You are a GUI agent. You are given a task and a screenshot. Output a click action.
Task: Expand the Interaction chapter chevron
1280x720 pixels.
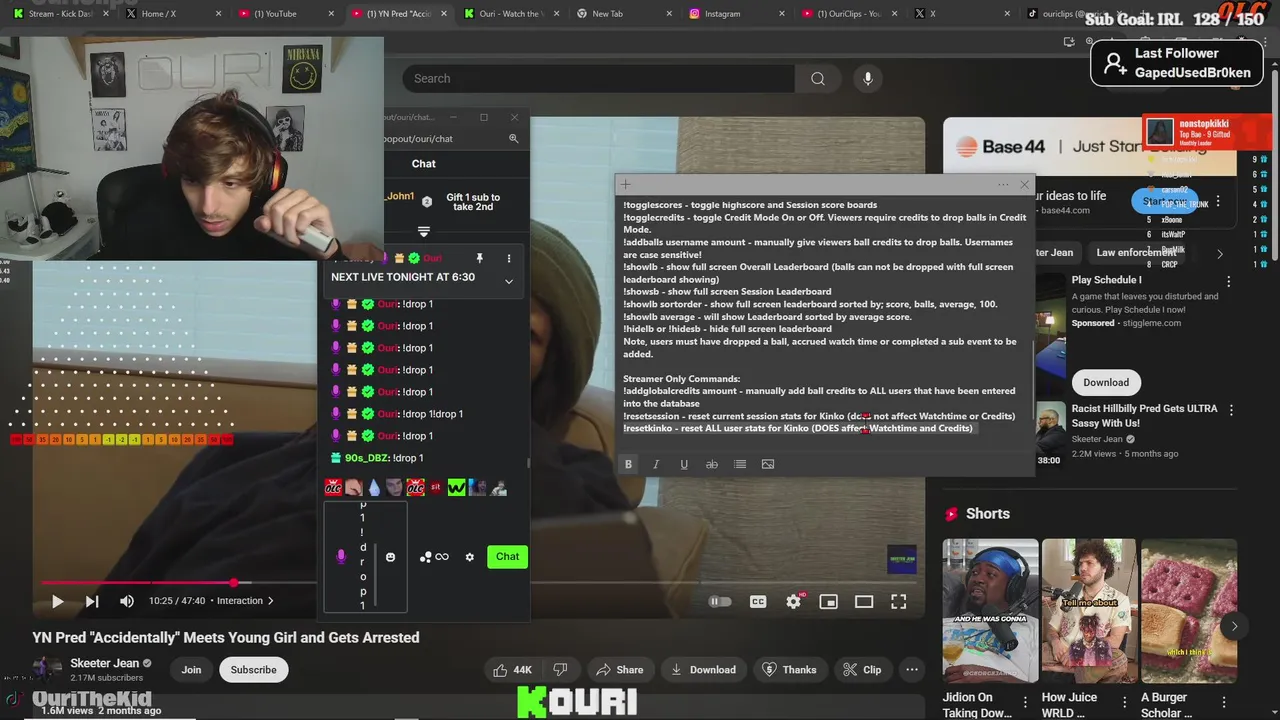coord(270,601)
